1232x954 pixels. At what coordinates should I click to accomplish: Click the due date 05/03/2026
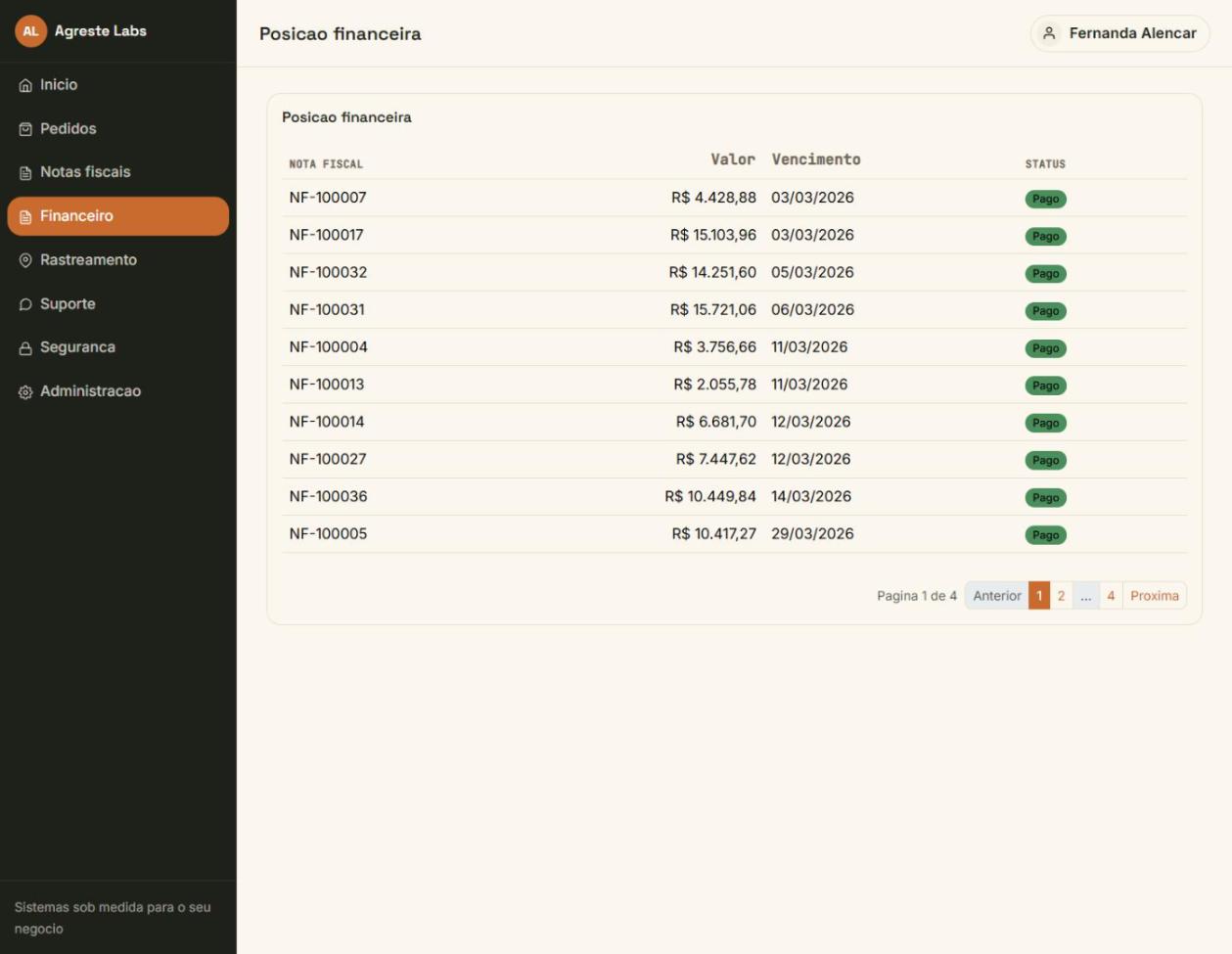tap(812, 272)
